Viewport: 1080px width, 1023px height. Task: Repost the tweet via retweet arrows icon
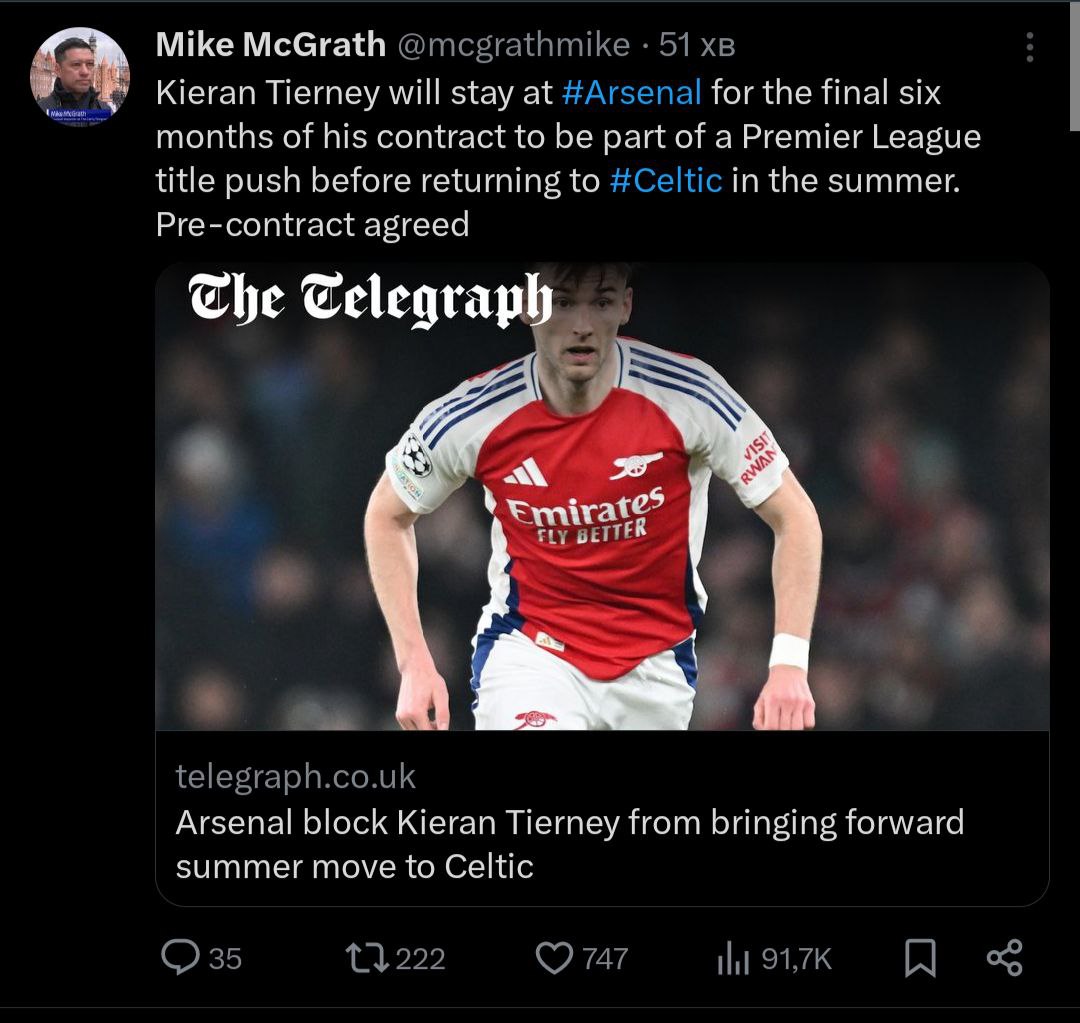[x=366, y=958]
